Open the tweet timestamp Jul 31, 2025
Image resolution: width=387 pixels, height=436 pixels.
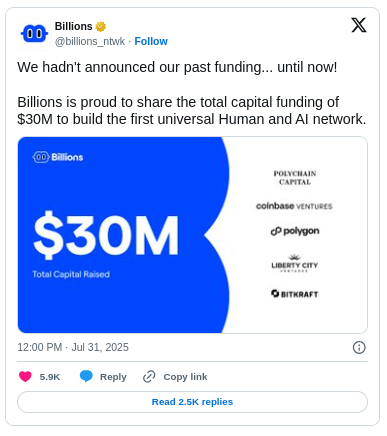click(73, 347)
